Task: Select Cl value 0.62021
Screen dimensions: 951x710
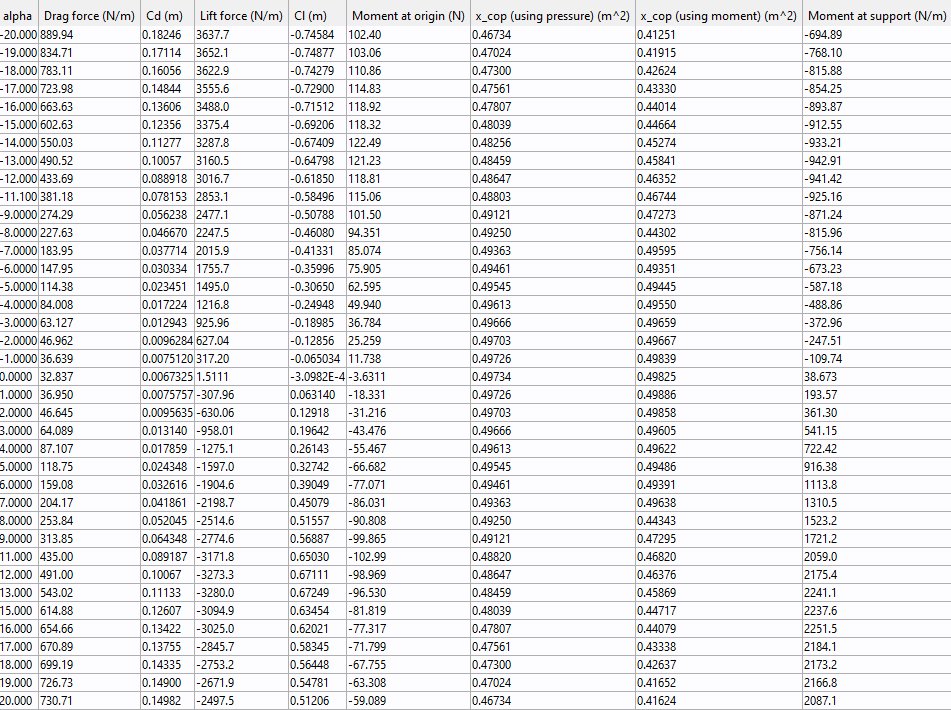Action: pos(318,629)
